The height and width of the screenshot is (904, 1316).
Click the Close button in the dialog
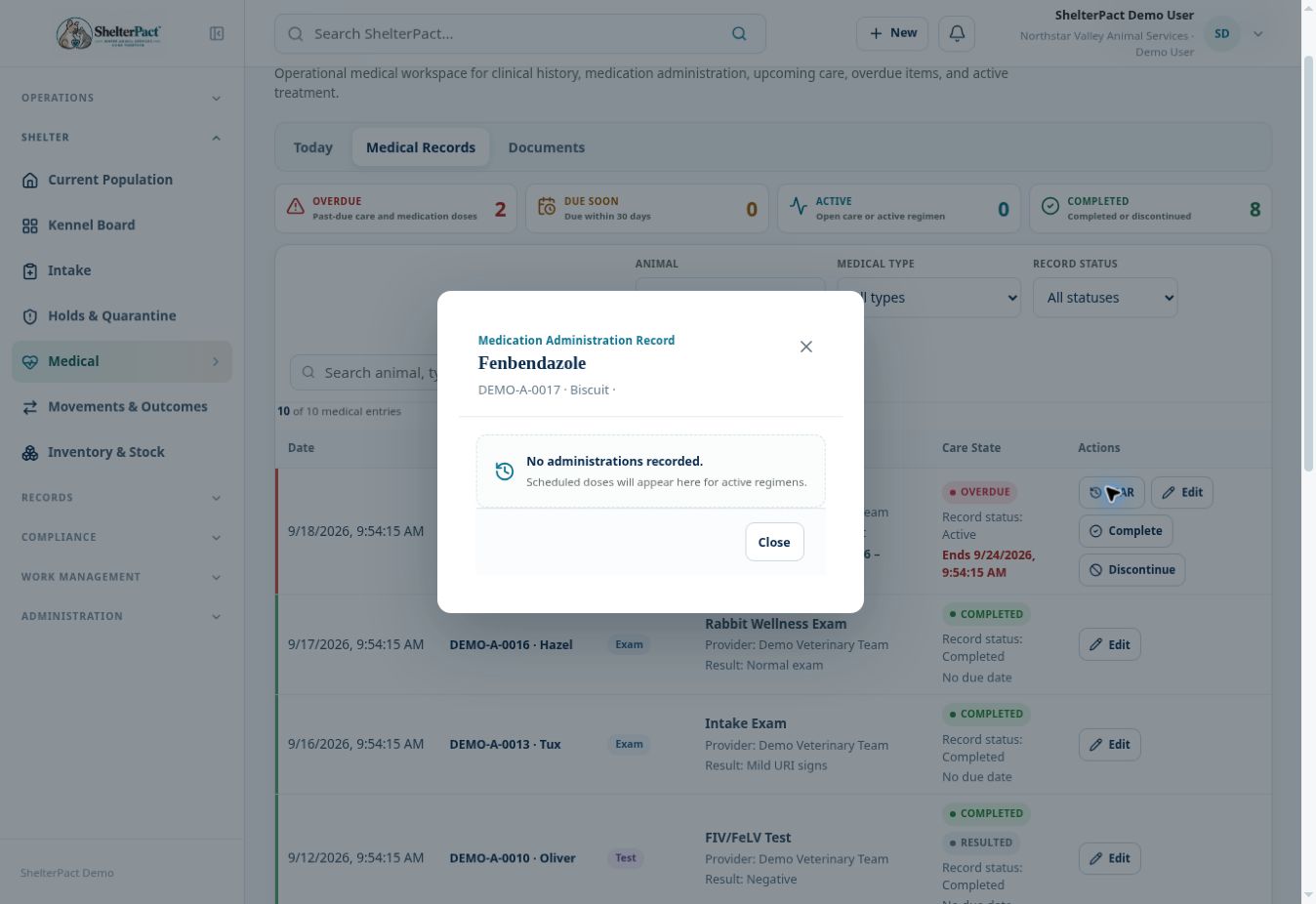pos(774,542)
